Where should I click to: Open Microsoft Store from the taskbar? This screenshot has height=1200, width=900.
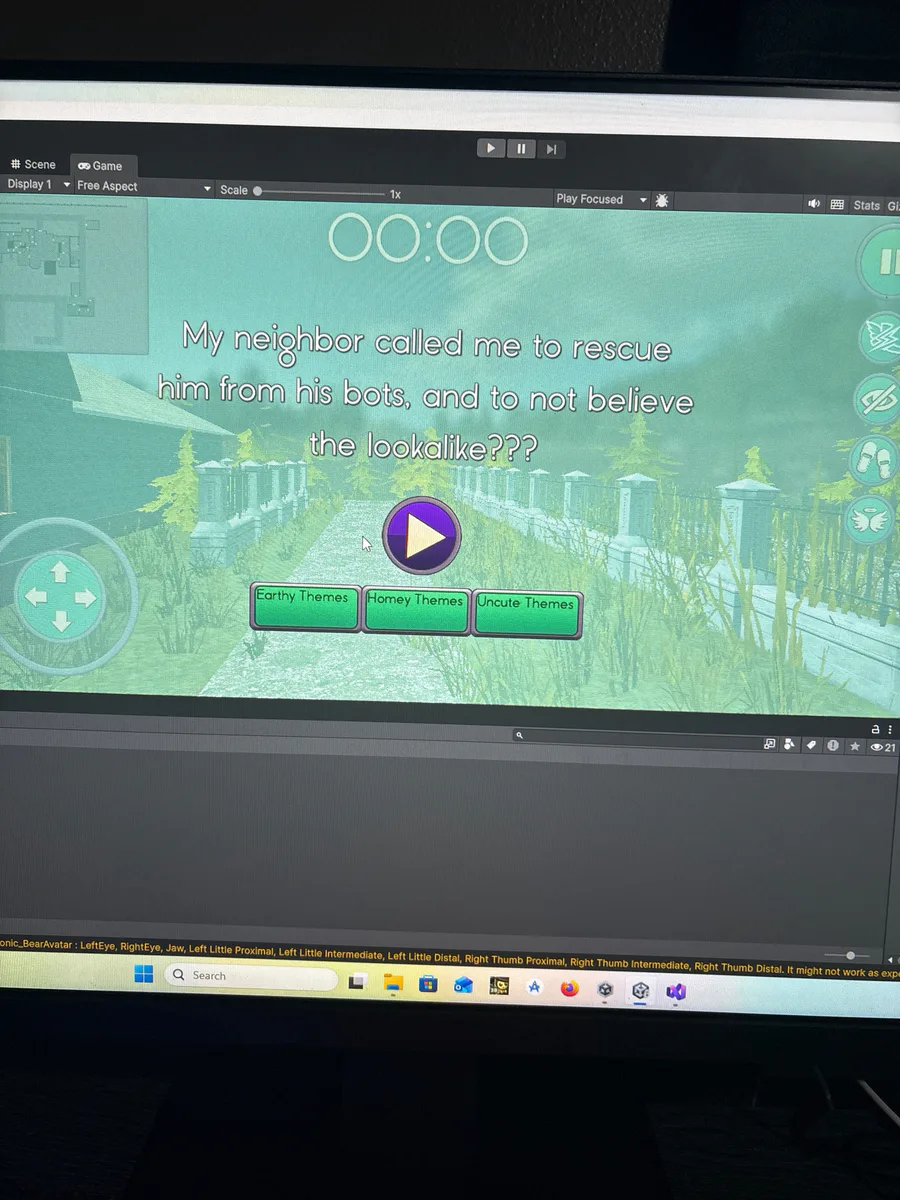(428, 985)
